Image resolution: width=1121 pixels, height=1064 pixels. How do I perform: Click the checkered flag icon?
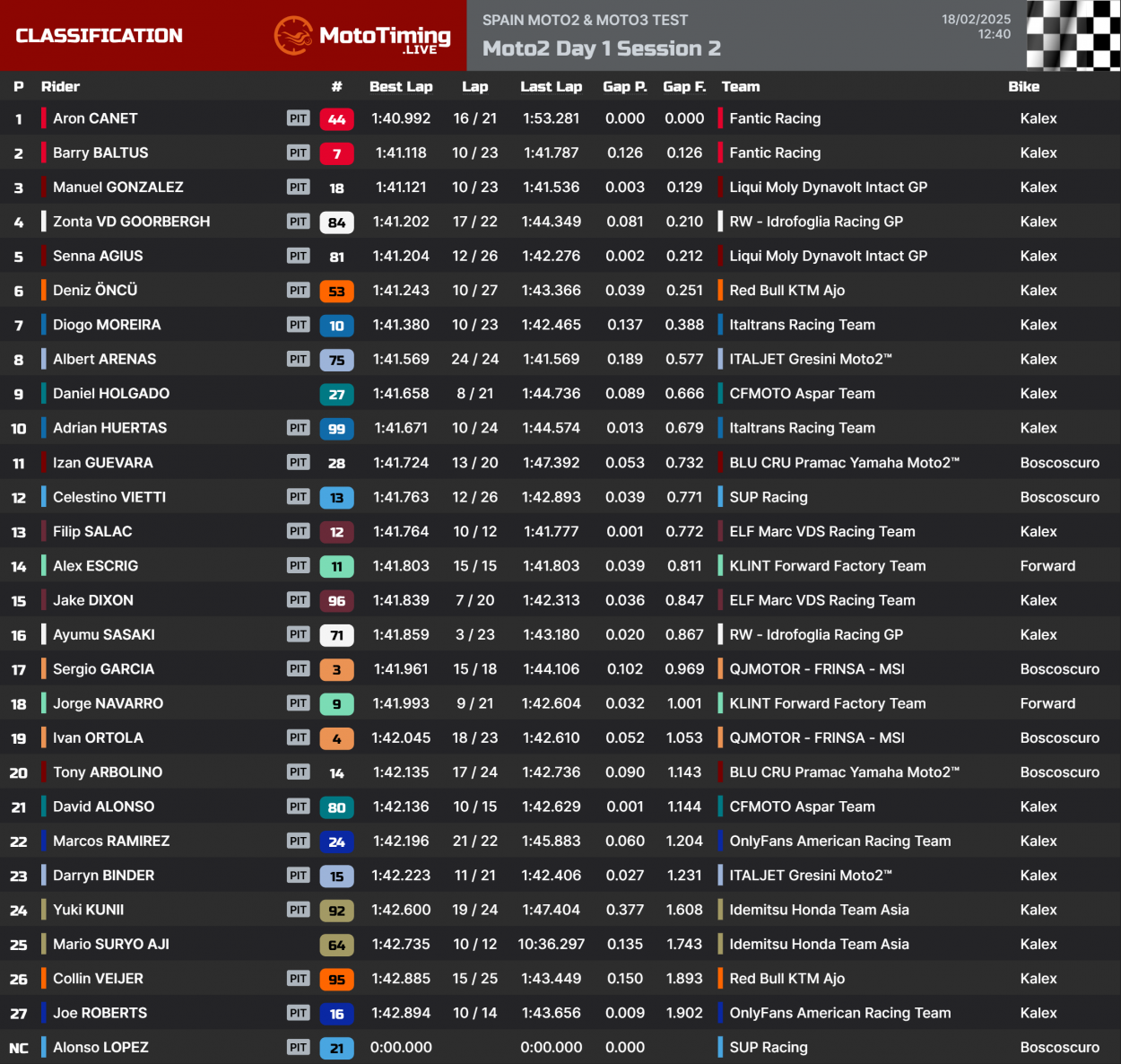[1073, 35]
